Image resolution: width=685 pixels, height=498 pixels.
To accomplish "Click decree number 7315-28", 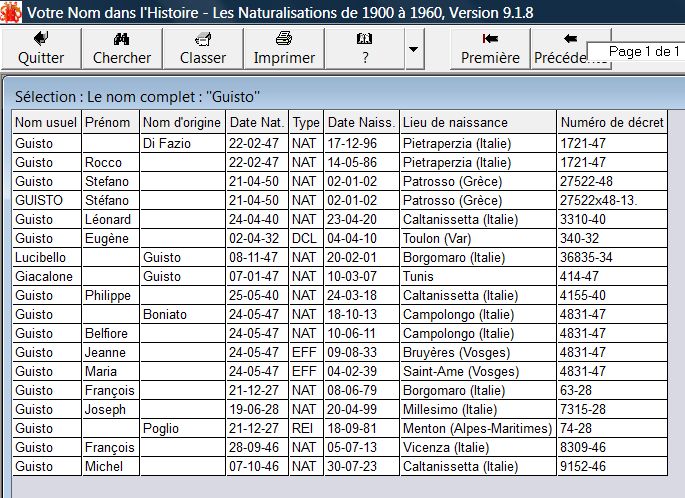I will (x=612, y=409).
